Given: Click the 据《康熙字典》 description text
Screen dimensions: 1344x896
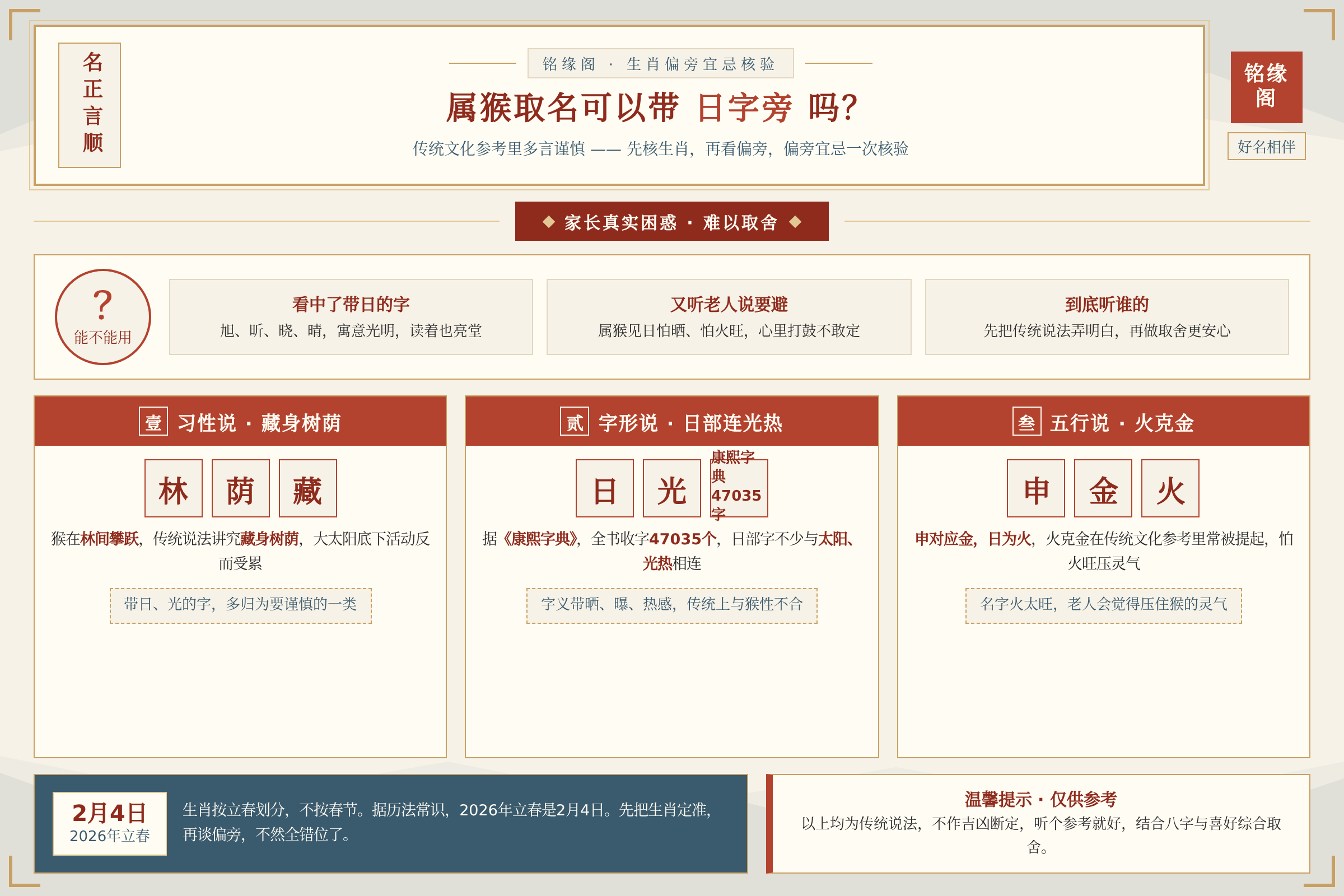Looking at the screenshot, I should click(672, 551).
